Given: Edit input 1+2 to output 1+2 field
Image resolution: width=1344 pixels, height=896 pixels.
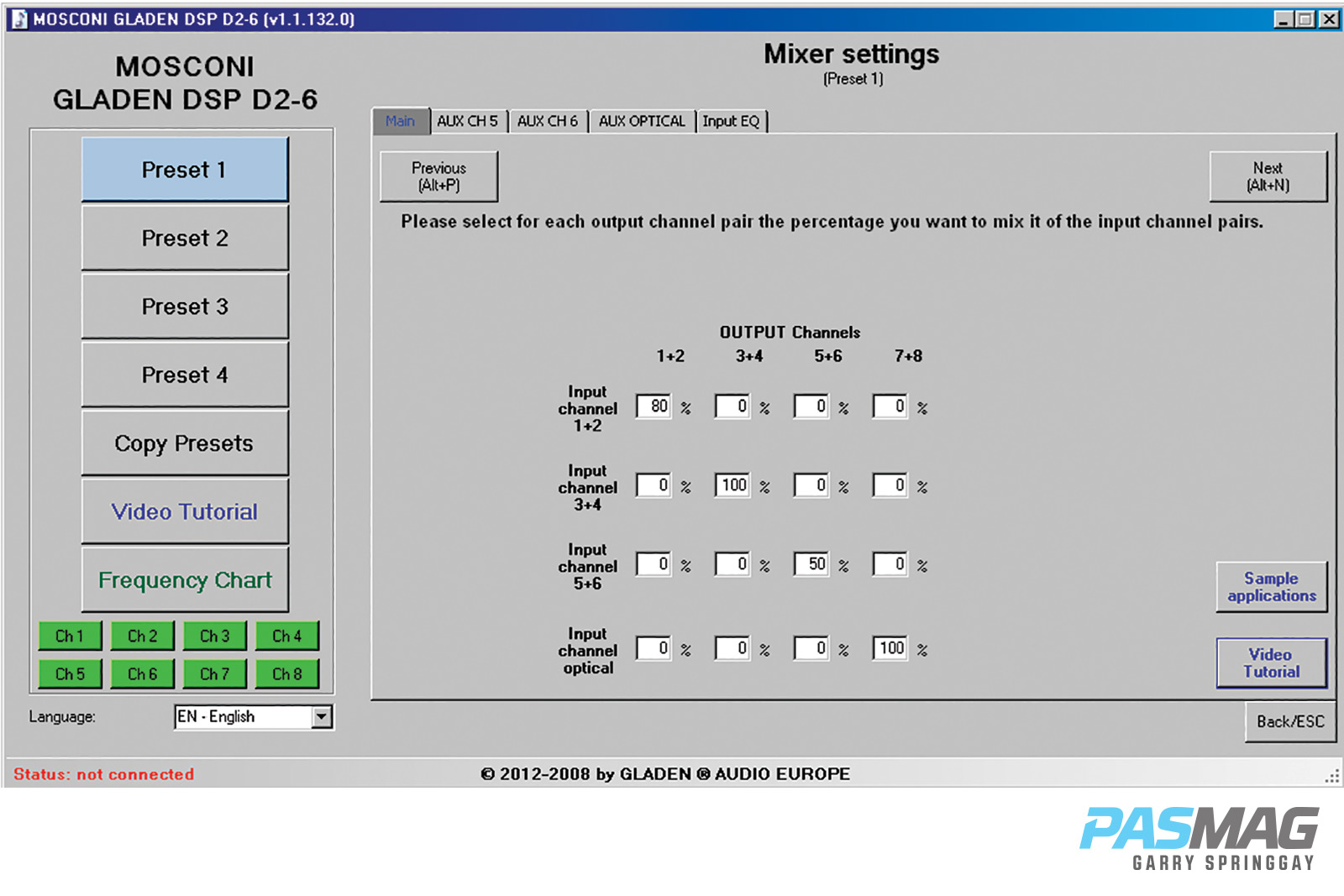Looking at the screenshot, I should point(654,406).
